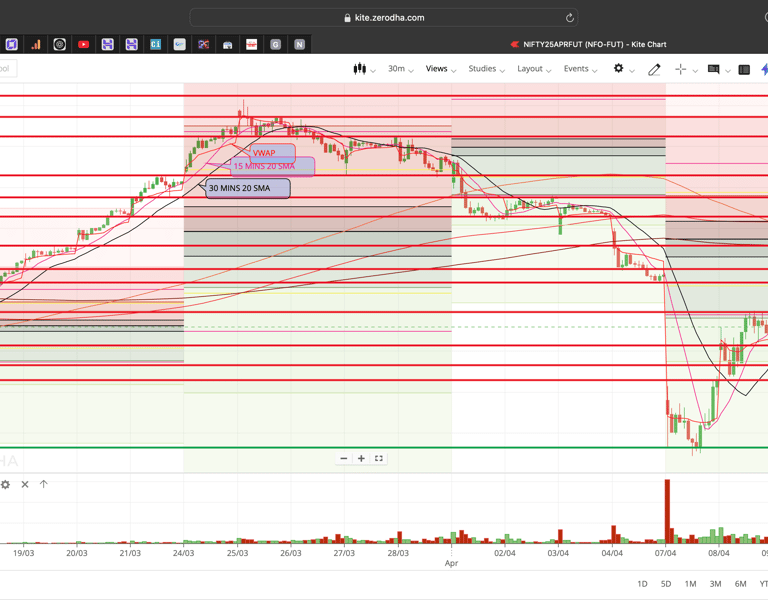
Task: Open the 30m interval dropdown
Action: pos(401,69)
